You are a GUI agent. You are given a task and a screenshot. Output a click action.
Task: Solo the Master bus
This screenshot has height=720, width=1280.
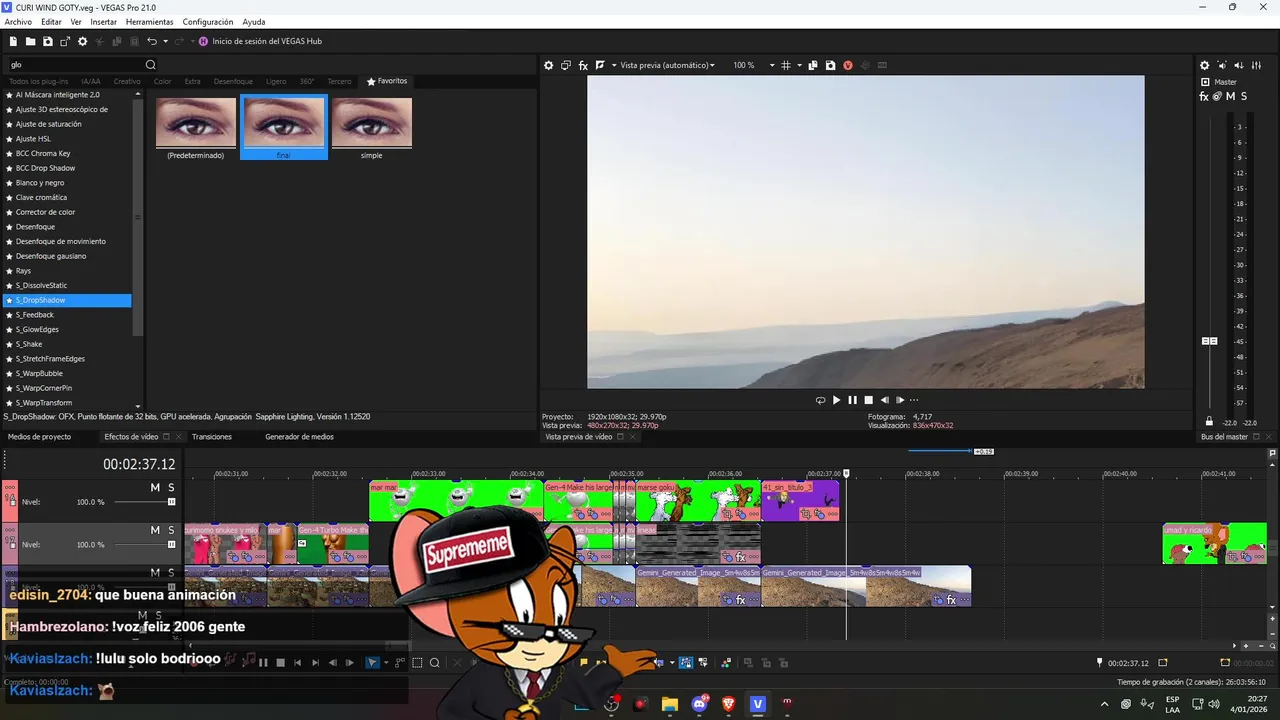[1244, 96]
